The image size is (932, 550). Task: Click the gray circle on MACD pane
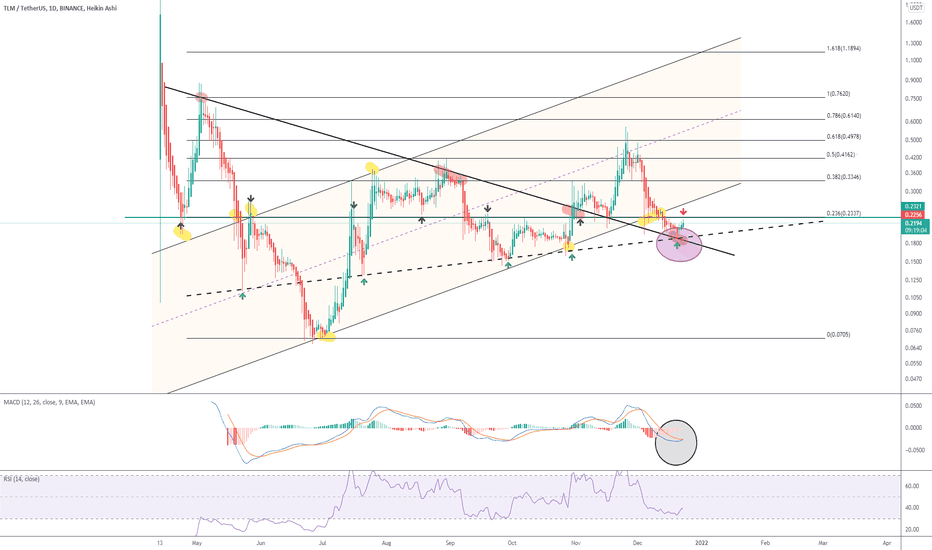(676, 442)
